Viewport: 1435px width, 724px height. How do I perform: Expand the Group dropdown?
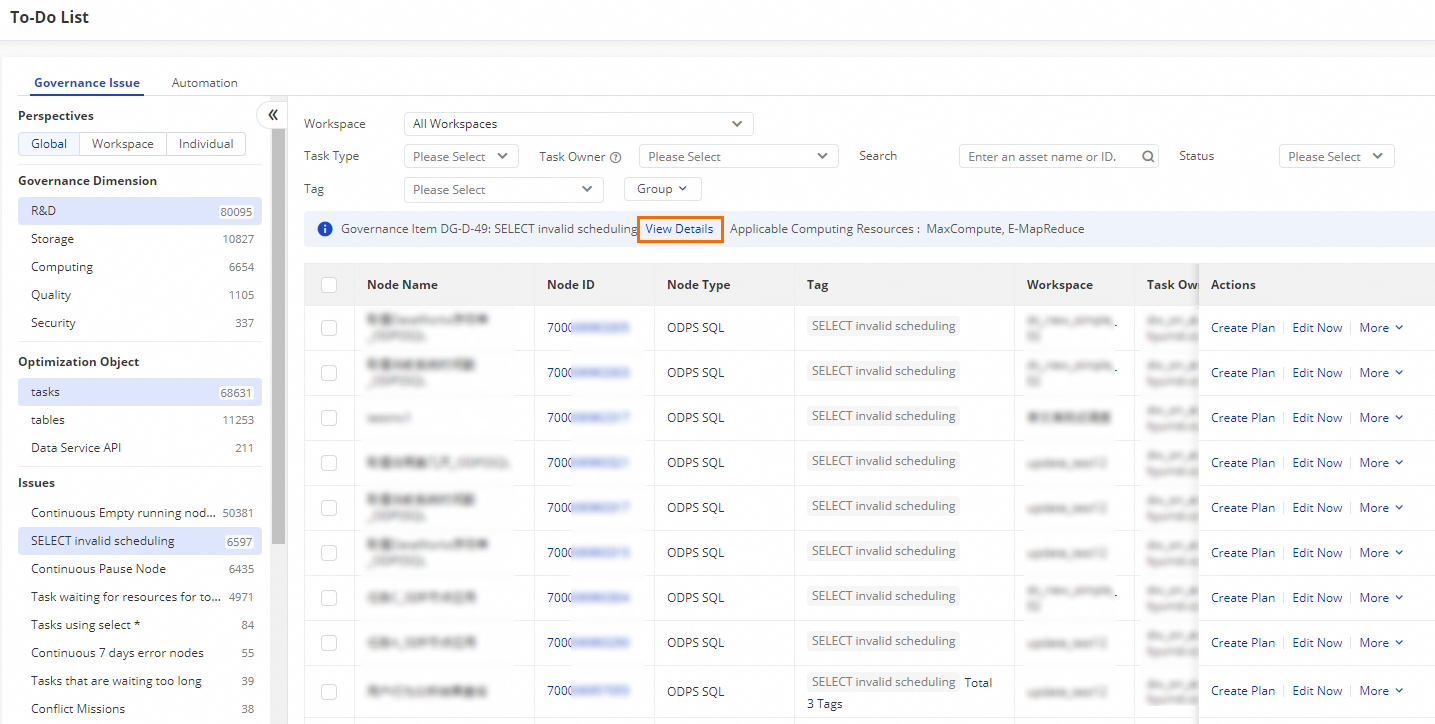point(662,189)
